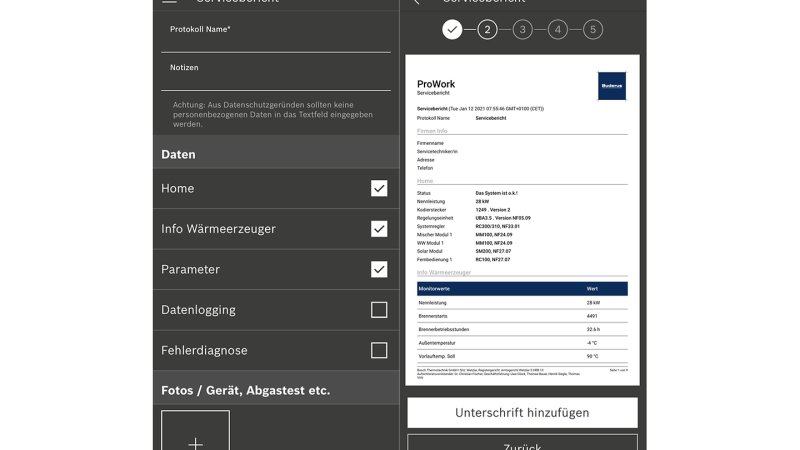The width and height of the screenshot is (800, 450).
Task: Uncheck the Home data checkbox
Action: tap(379, 188)
